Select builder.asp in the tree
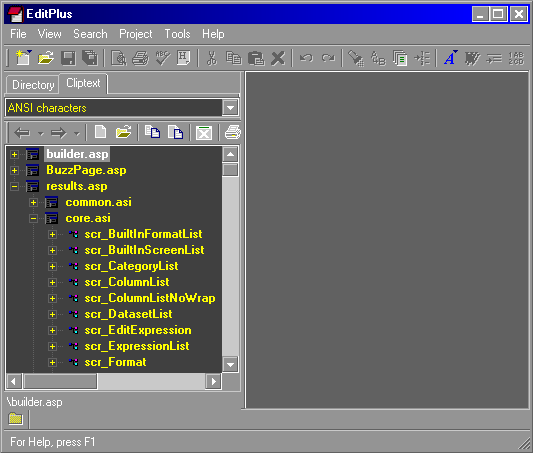534x454 pixels. click(77, 154)
